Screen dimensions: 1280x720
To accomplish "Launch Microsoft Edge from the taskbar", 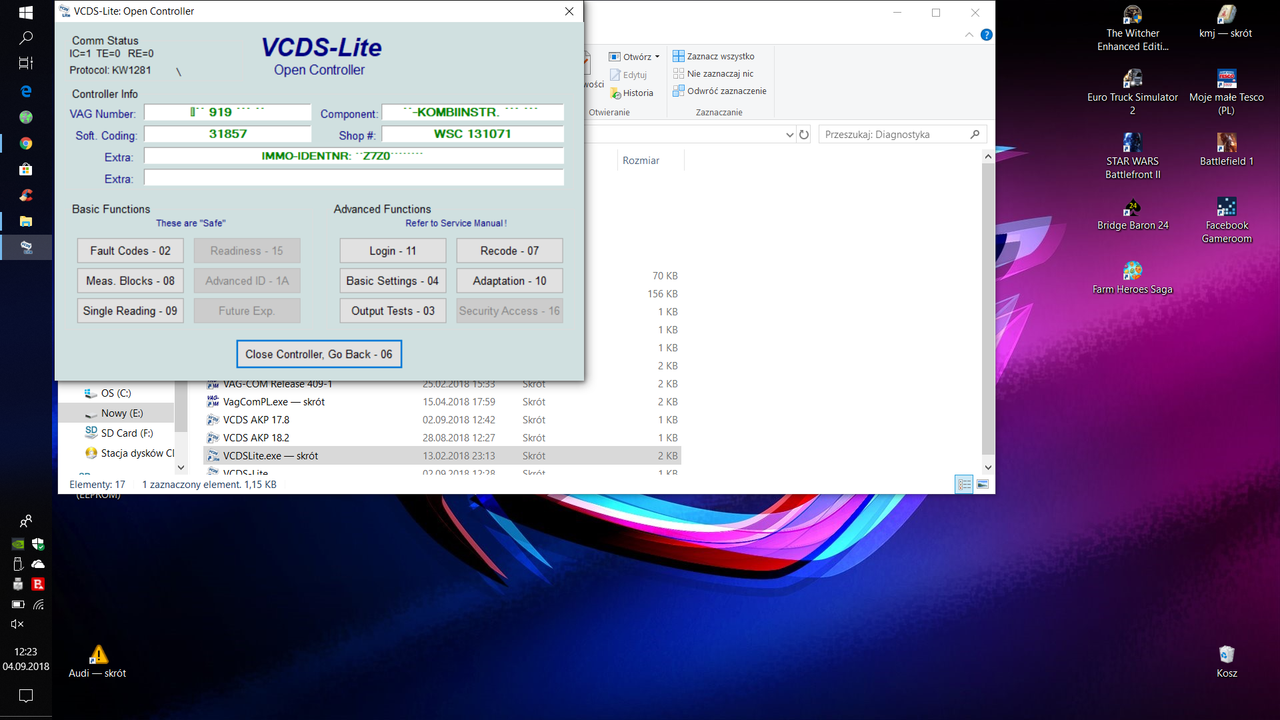I will pyautogui.click(x=26, y=90).
